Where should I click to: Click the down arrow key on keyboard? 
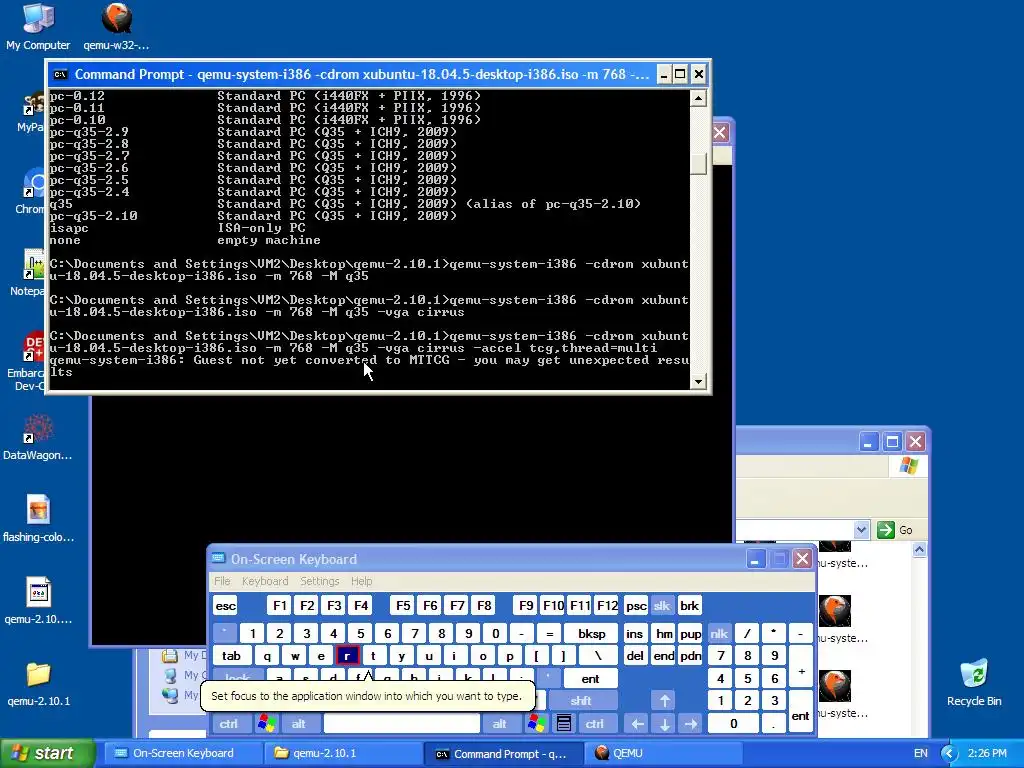(664, 724)
